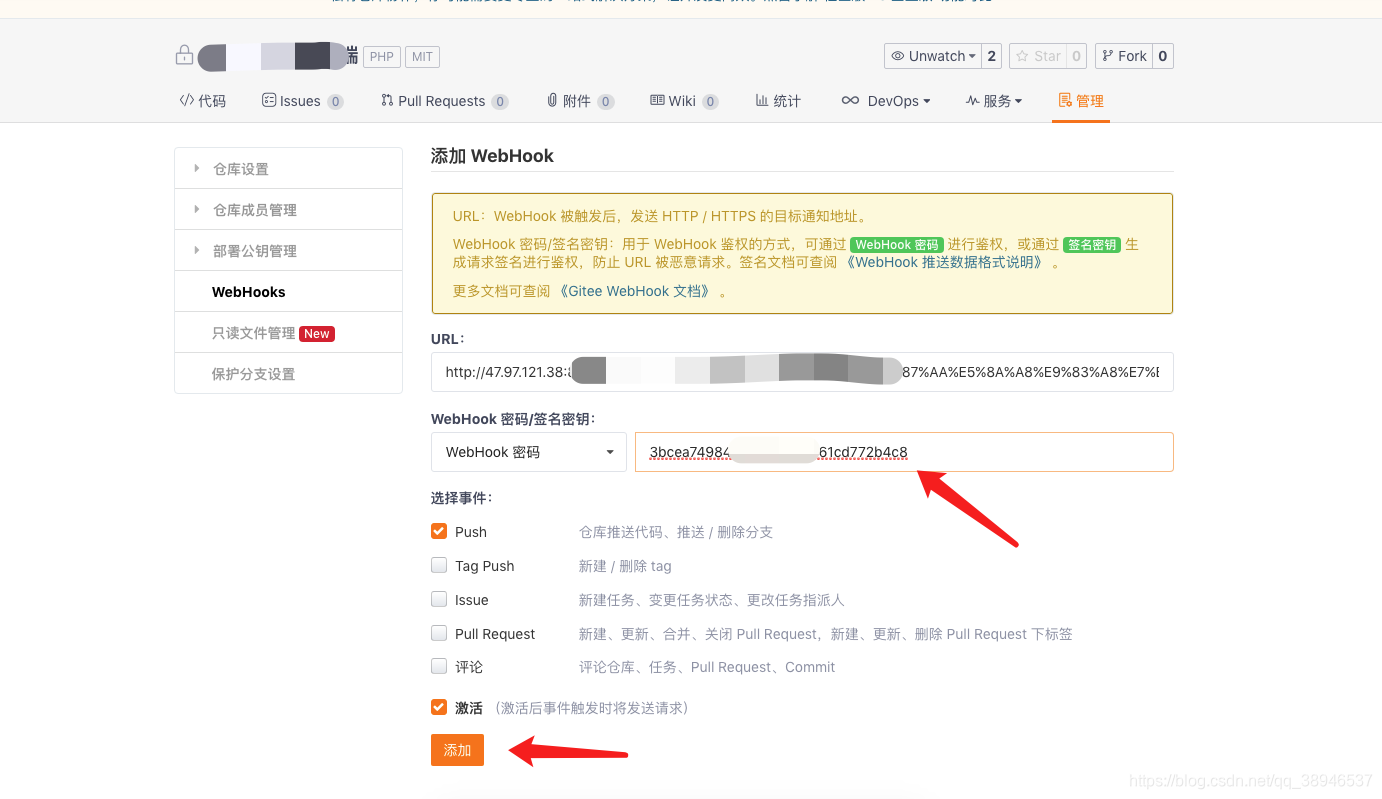
Task: Expand 仓库设置 in sidebar
Action: [288, 168]
